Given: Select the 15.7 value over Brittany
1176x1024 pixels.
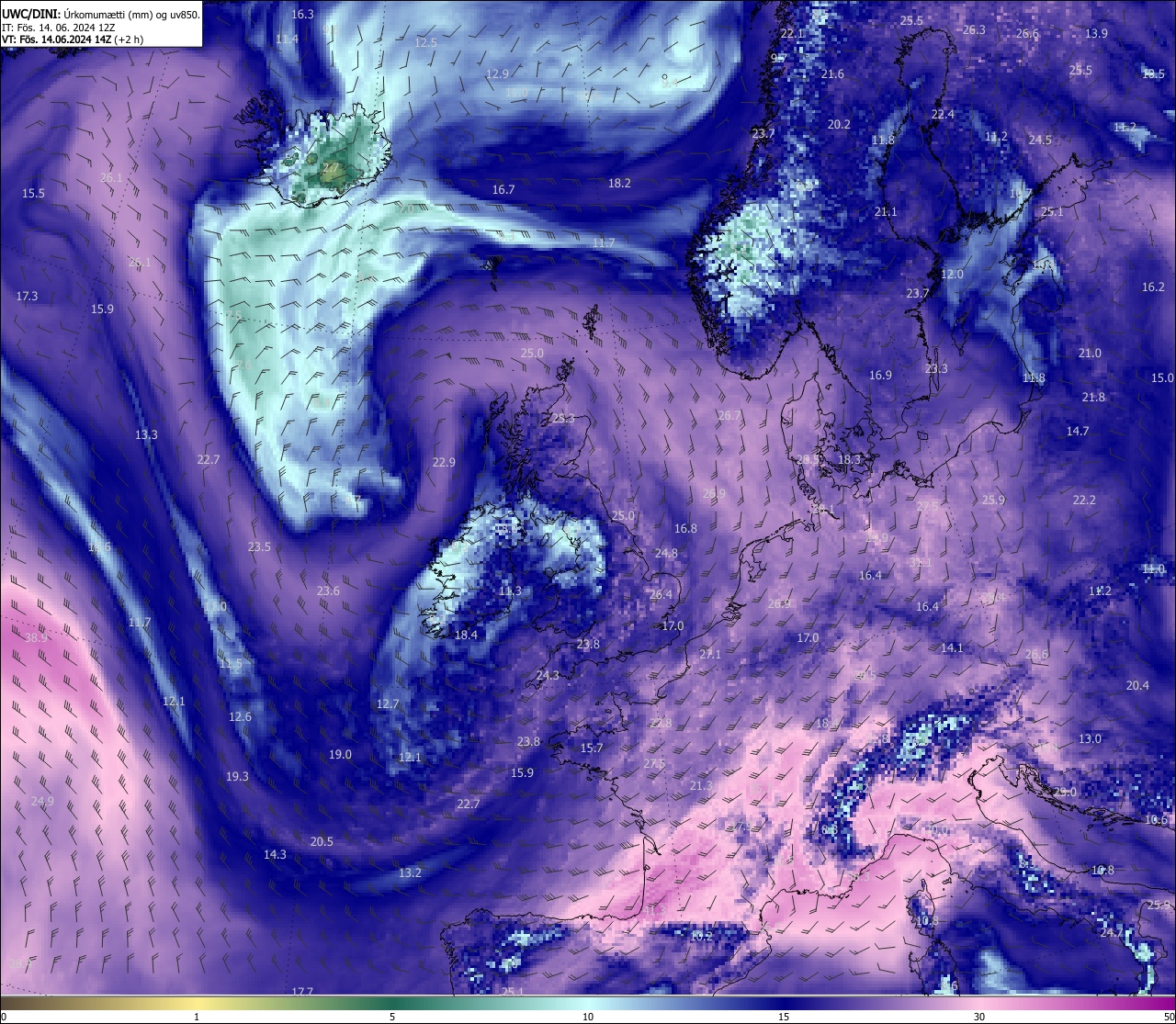Looking at the screenshot, I should click(x=592, y=748).
